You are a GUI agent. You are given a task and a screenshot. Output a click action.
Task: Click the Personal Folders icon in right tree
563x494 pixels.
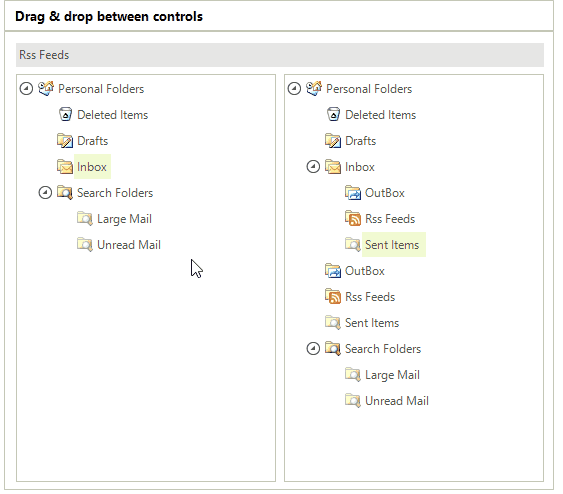click(x=314, y=88)
